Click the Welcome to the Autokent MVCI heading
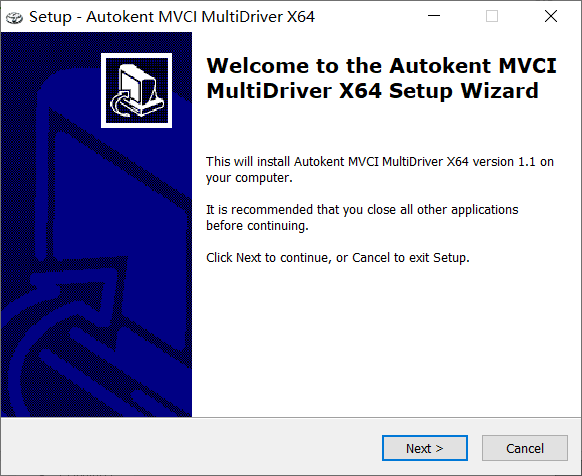This screenshot has height=476, width=582. 381,78
